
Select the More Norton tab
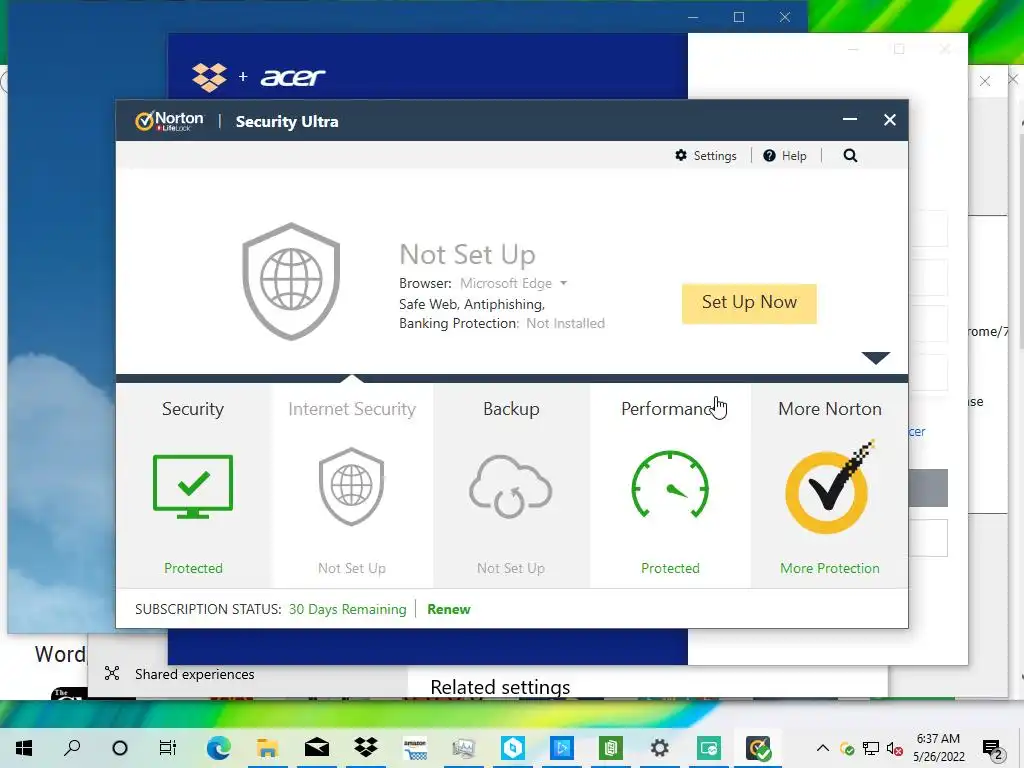tap(829, 485)
